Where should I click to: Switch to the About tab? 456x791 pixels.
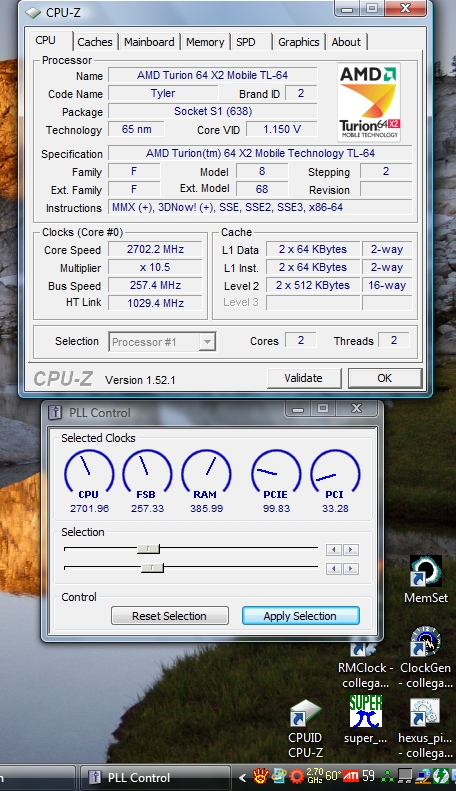(346, 42)
